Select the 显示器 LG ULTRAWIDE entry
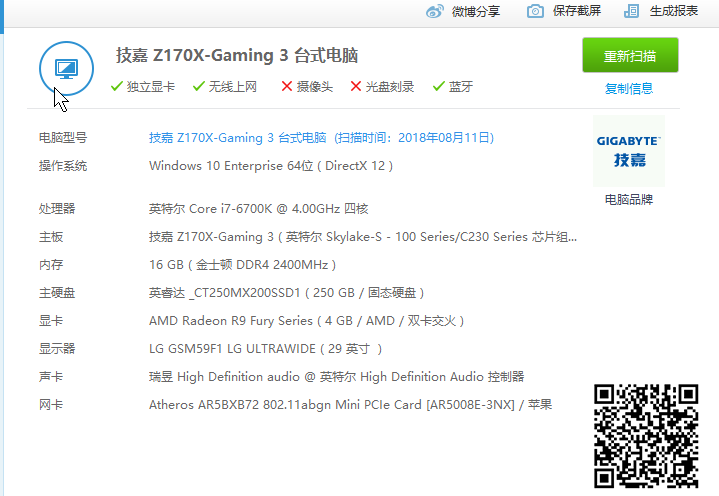 pyautogui.click(x=265, y=349)
